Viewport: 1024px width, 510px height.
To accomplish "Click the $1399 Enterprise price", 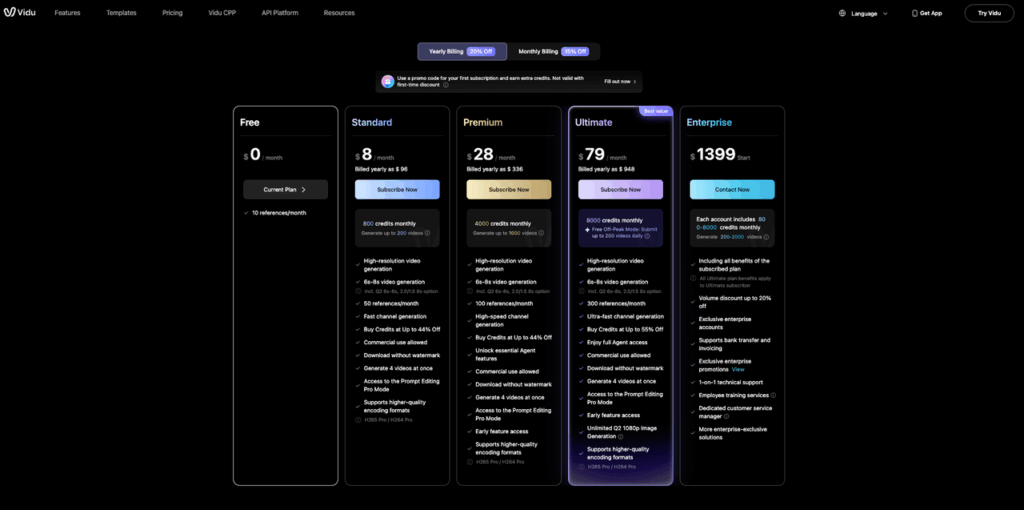I will [715, 155].
